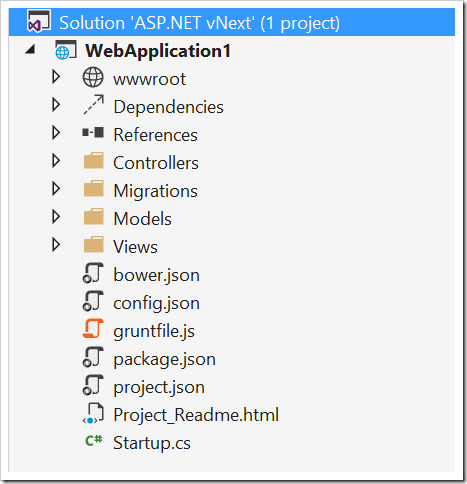The width and height of the screenshot is (467, 484).
Task: Click the wwwroot globe icon
Action: point(93,77)
